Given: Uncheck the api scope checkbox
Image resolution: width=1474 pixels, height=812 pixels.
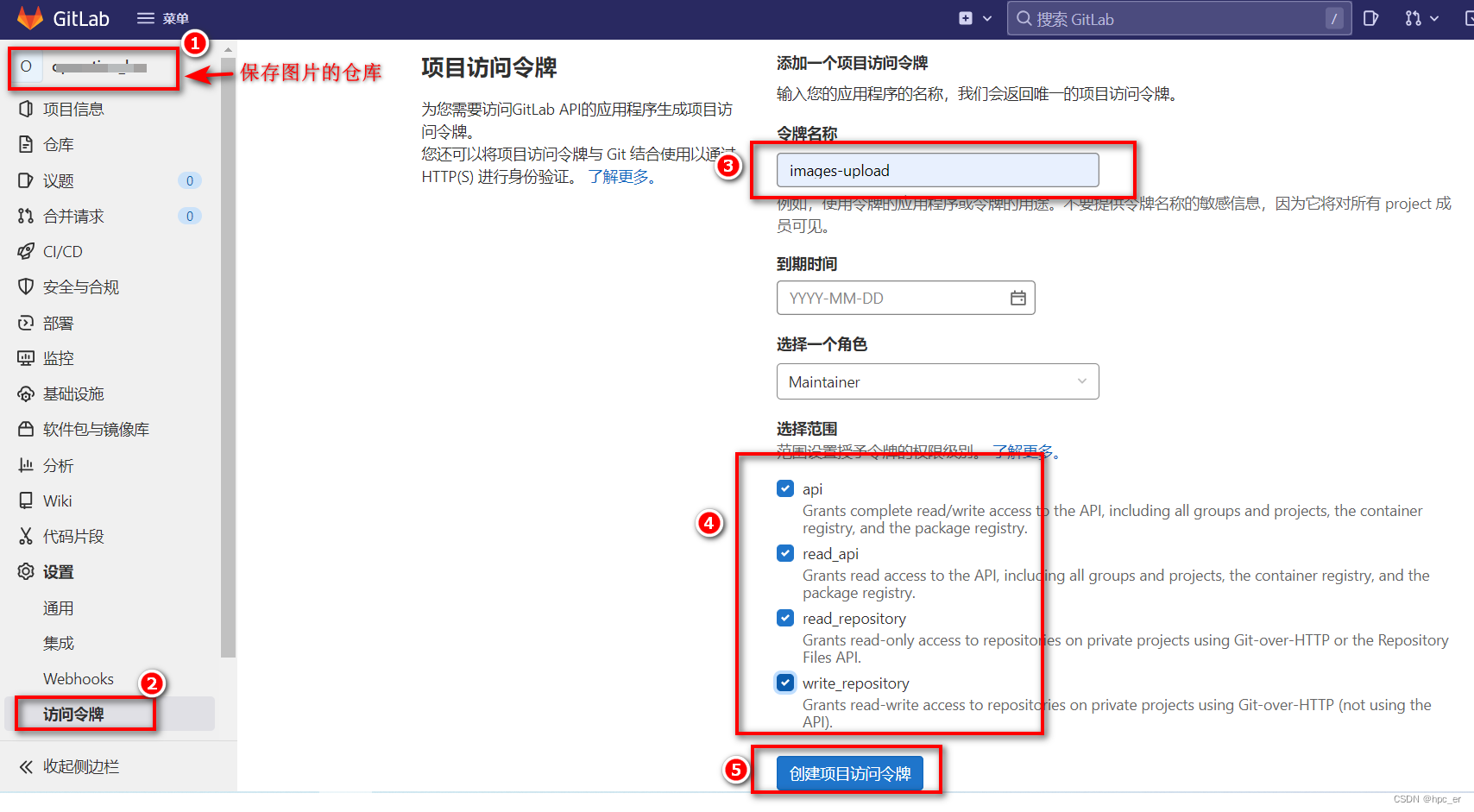Looking at the screenshot, I should pos(785,488).
